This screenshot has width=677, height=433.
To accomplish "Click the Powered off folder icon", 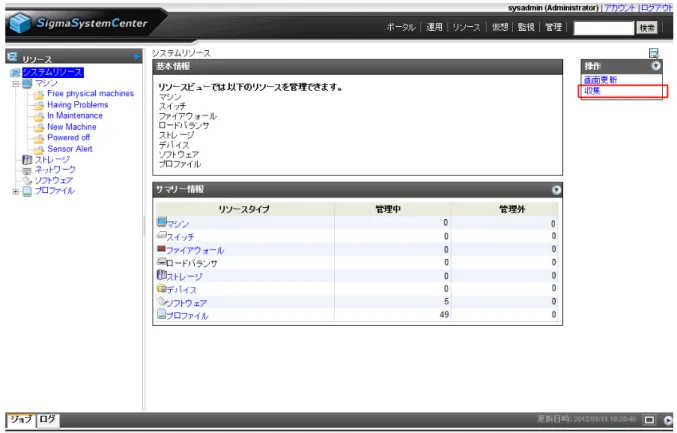I will (39, 138).
